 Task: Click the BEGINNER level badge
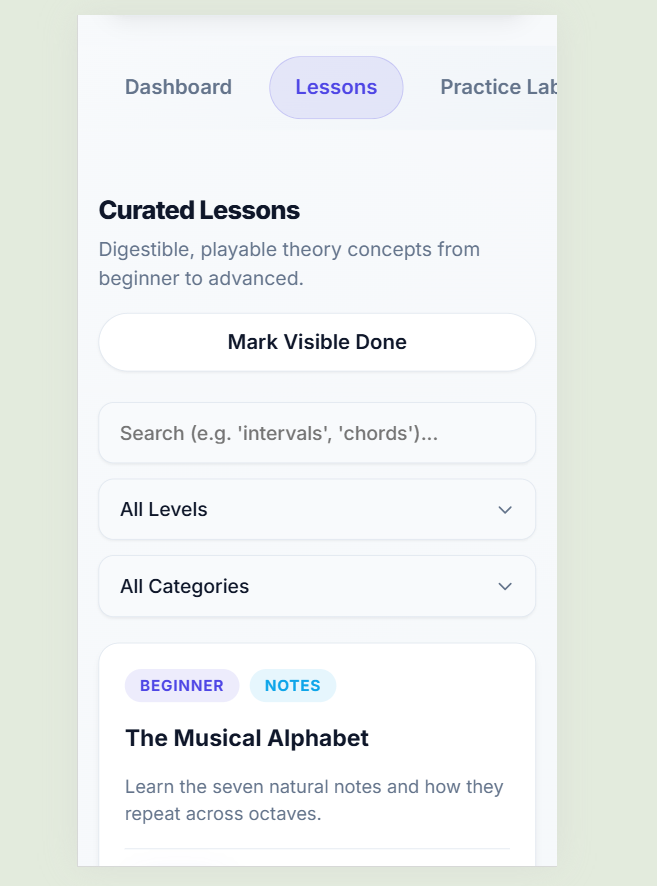(x=182, y=686)
